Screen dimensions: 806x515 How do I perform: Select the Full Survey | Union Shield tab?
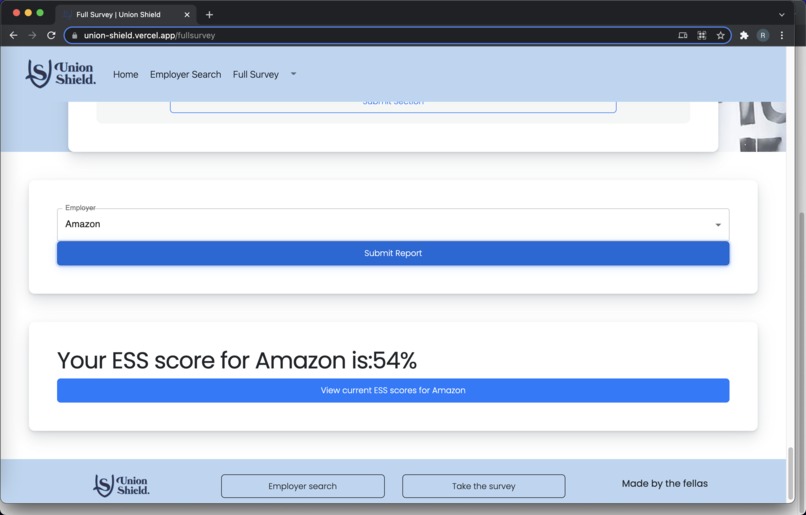126,14
